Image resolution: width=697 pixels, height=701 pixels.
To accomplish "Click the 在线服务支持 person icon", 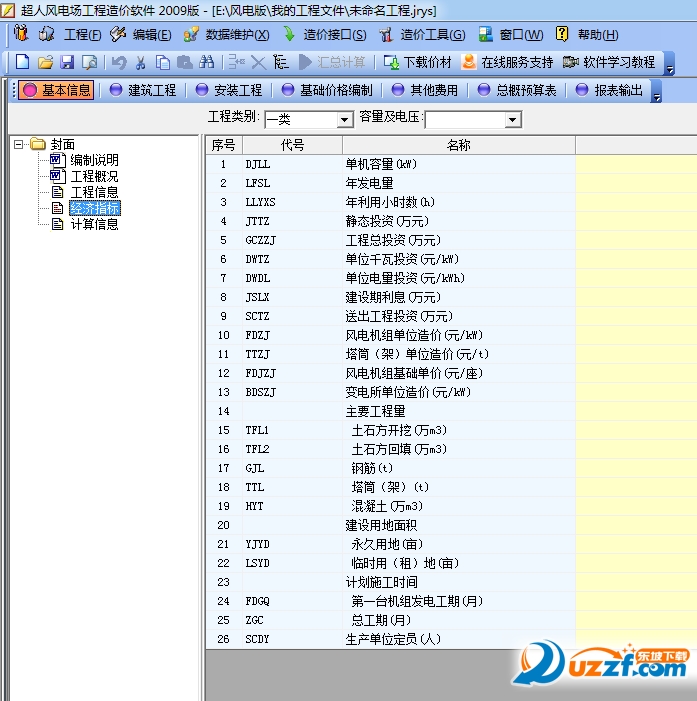I will (x=469, y=62).
